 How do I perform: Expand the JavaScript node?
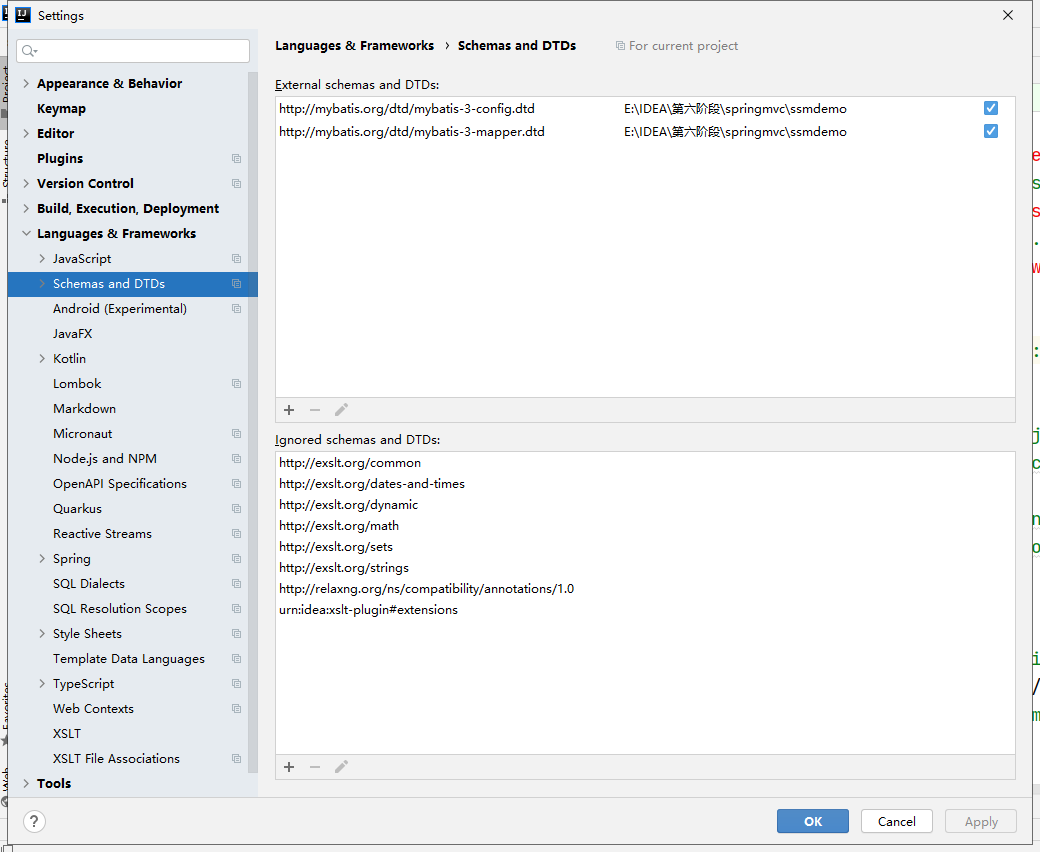point(42,259)
